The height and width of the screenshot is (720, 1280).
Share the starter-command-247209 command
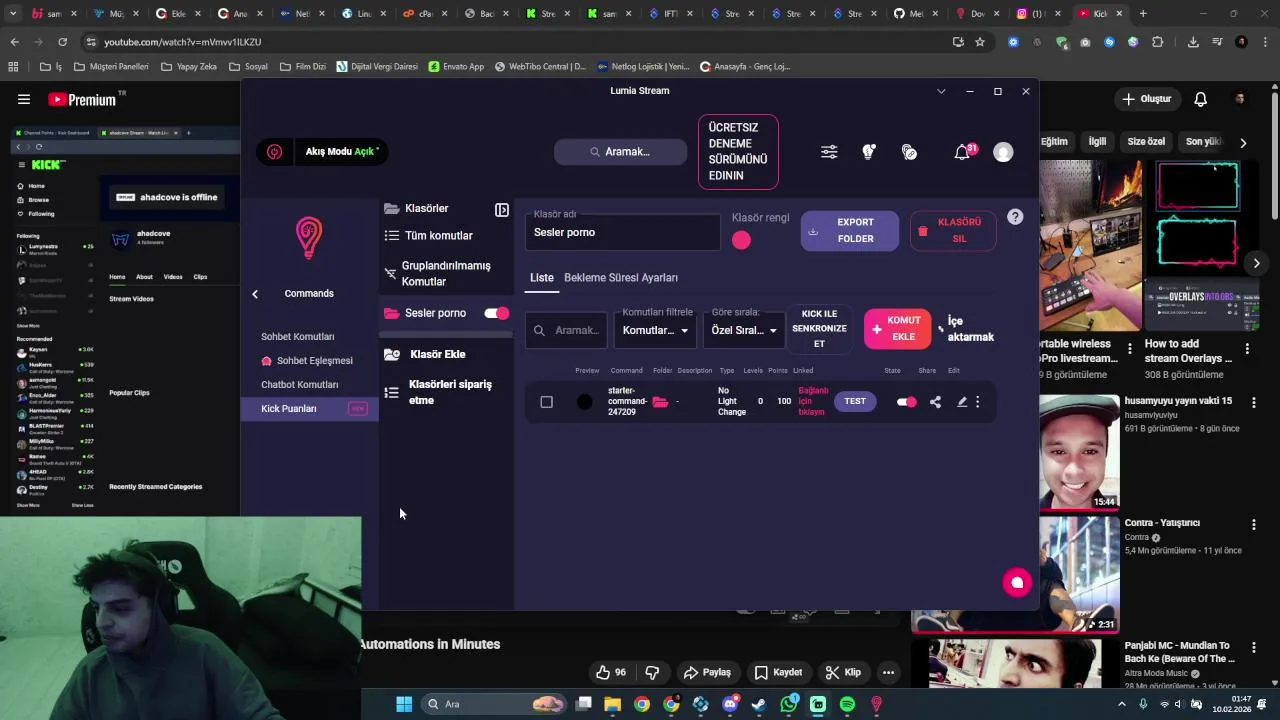click(x=935, y=402)
